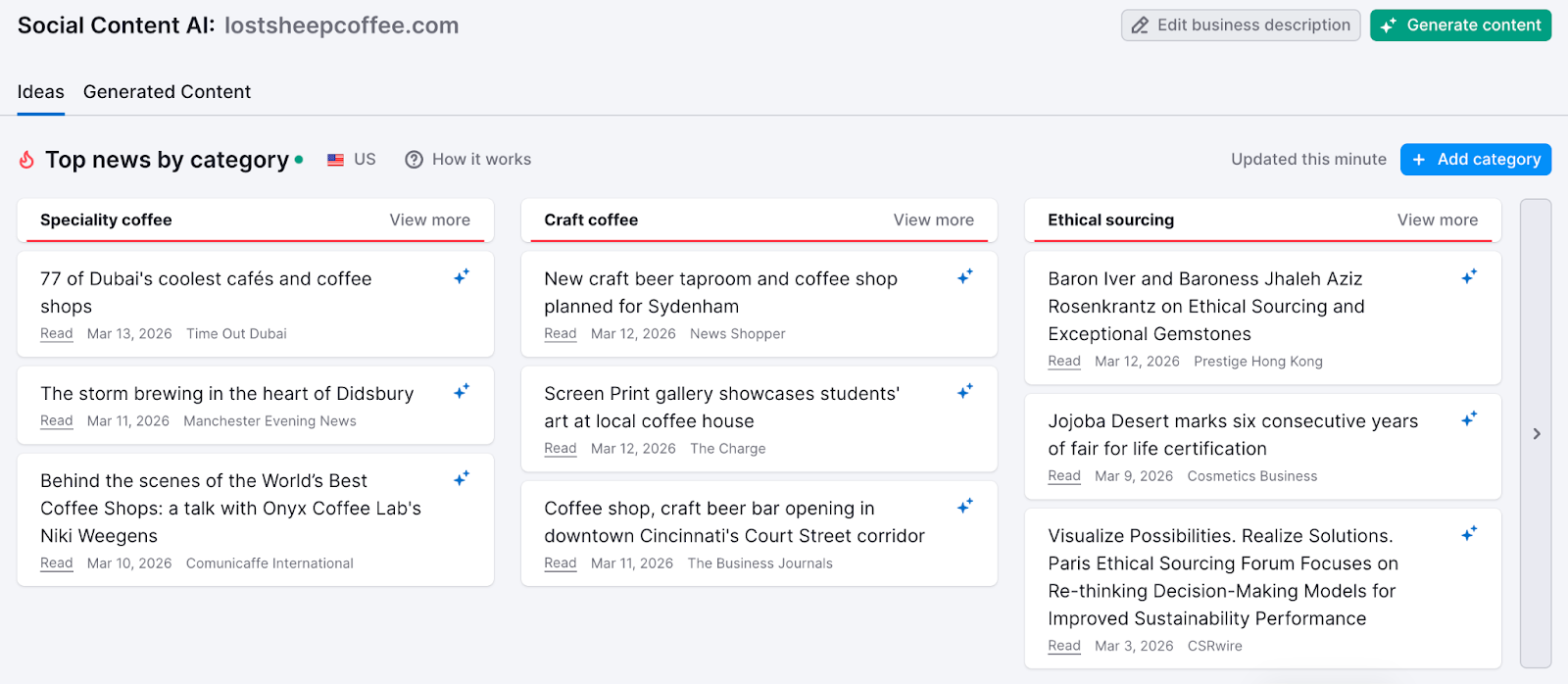This screenshot has width=1568, height=684.
Task: Add a new category
Action: (x=1475, y=159)
